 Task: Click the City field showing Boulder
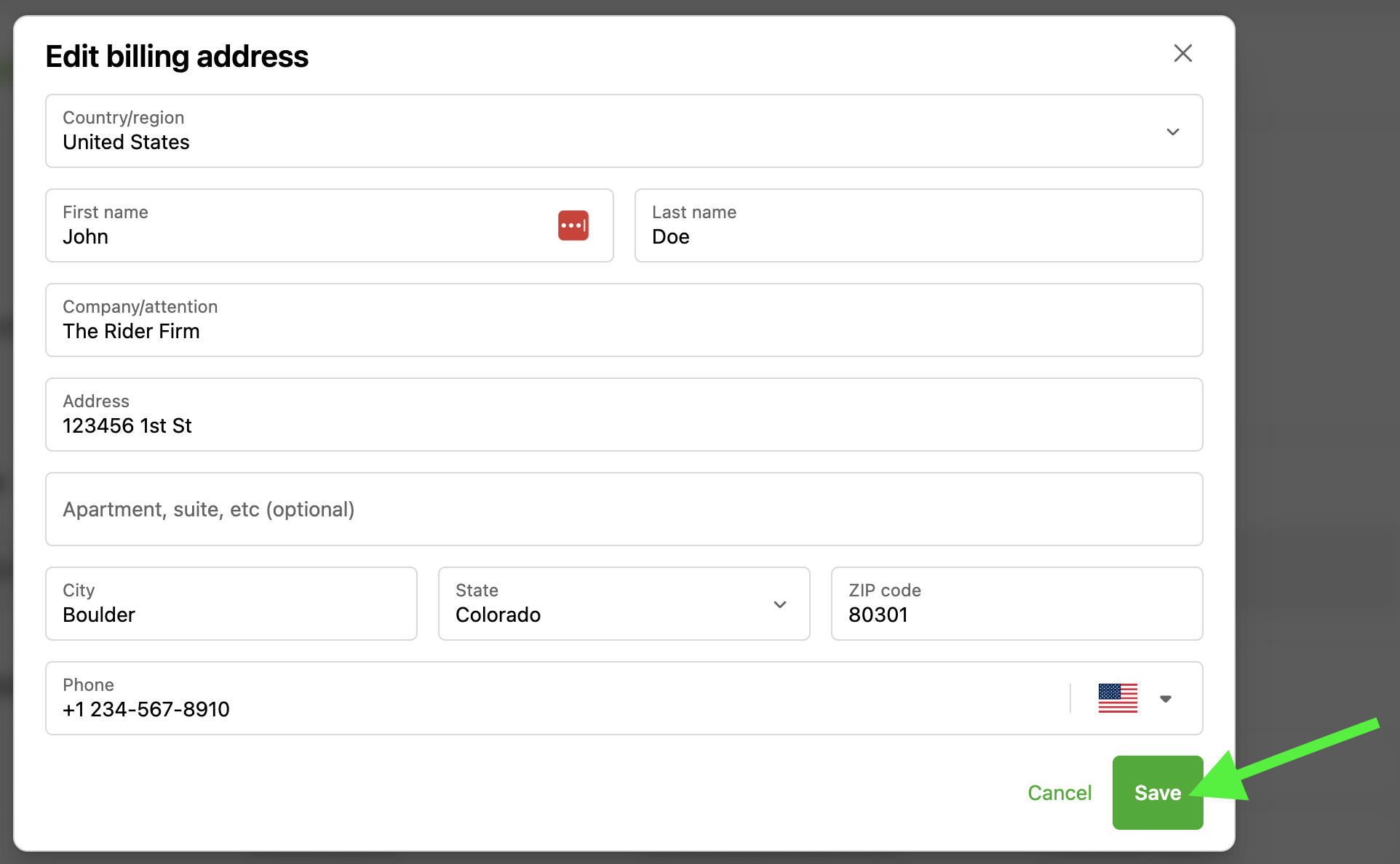click(231, 615)
